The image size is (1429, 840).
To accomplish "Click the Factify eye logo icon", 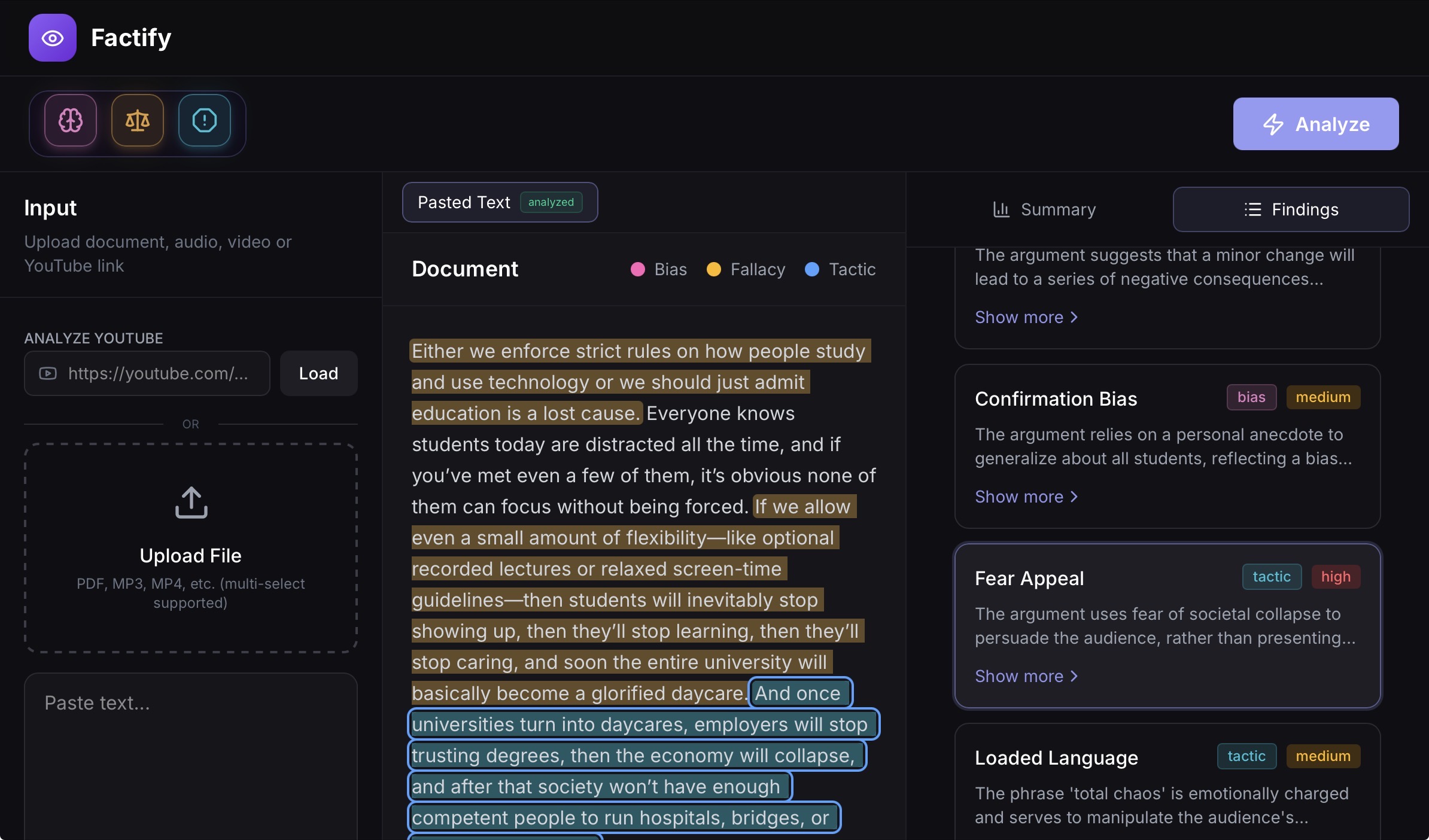I will [x=53, y=38].
